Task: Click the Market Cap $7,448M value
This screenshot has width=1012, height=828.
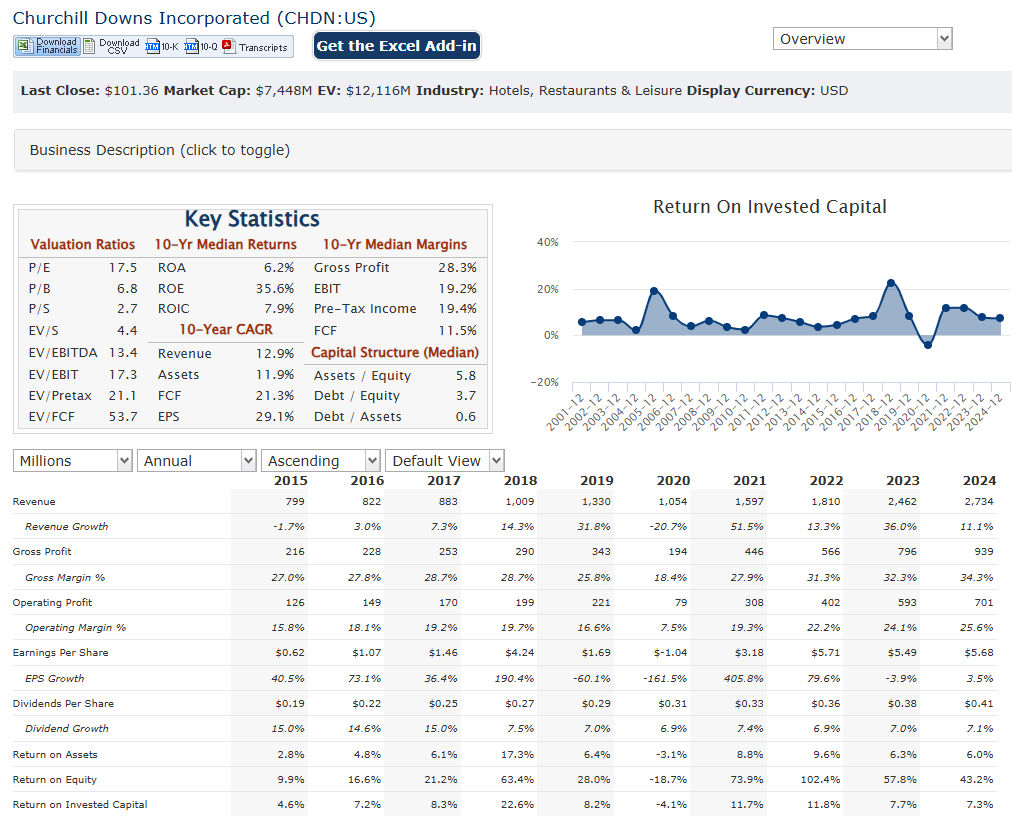Action: pos(284,90)
